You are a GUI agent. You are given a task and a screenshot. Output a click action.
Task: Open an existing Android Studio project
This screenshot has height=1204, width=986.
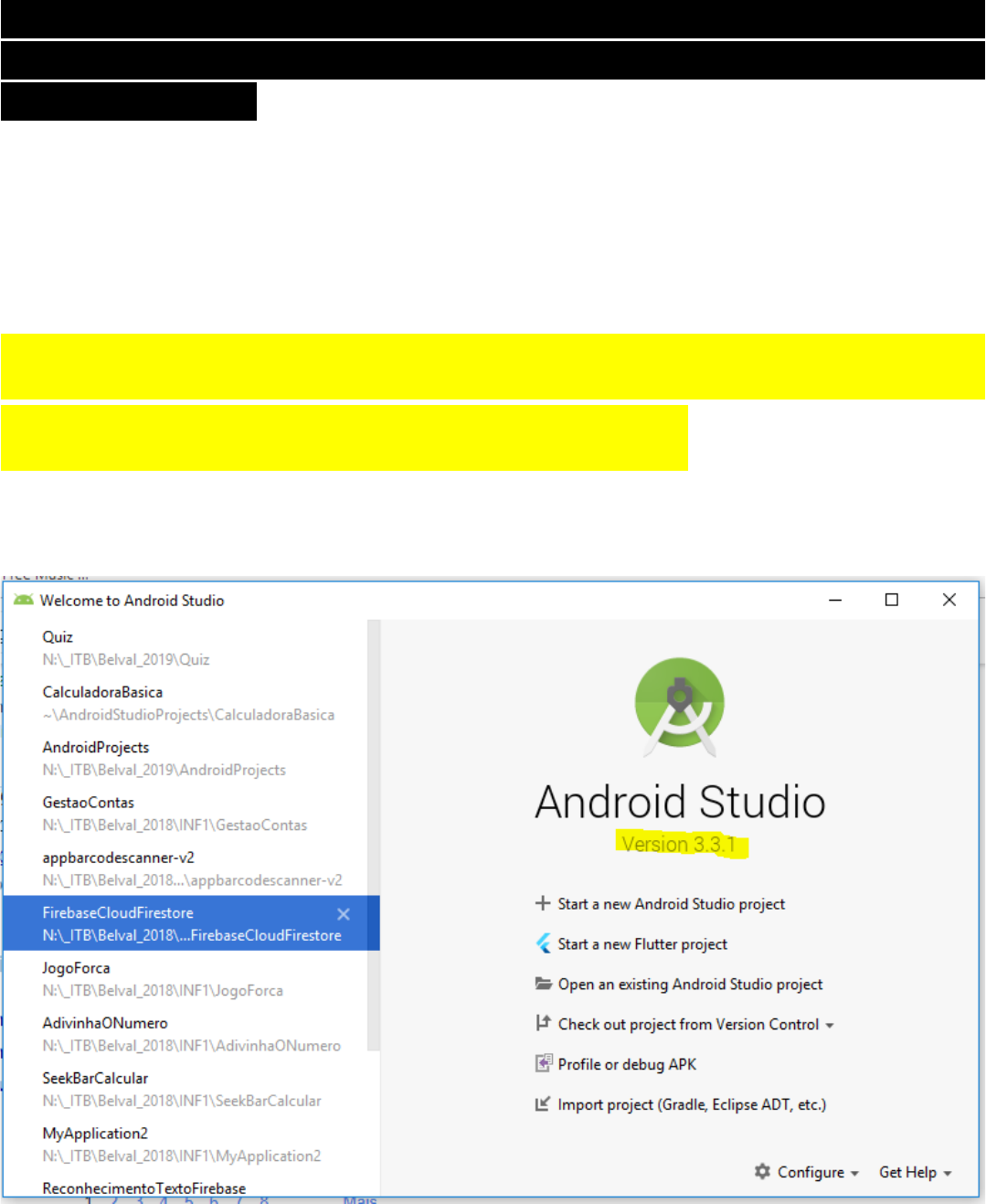pos(690,985)
